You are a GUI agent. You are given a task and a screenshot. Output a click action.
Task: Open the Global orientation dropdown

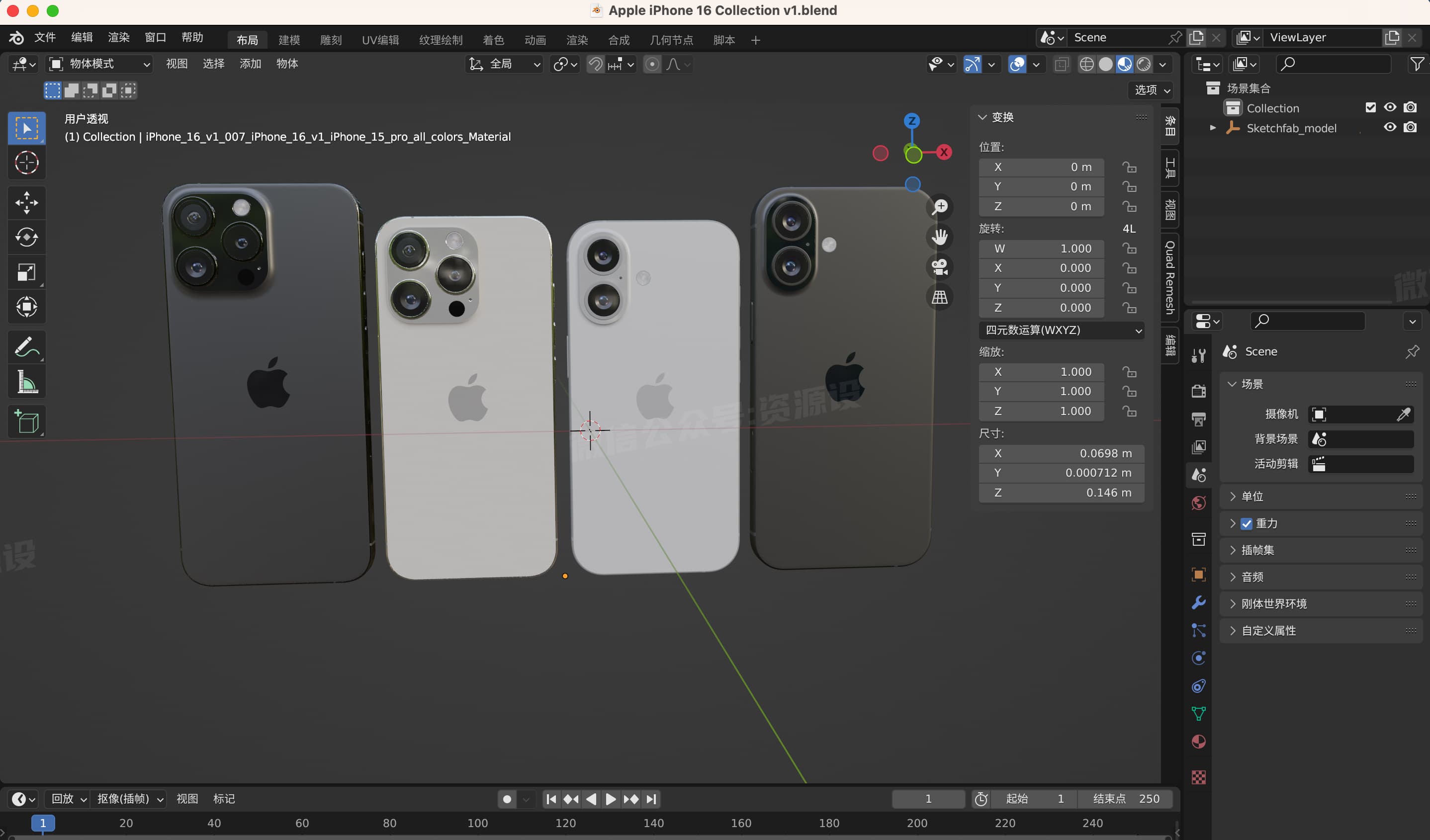point(504,64)
